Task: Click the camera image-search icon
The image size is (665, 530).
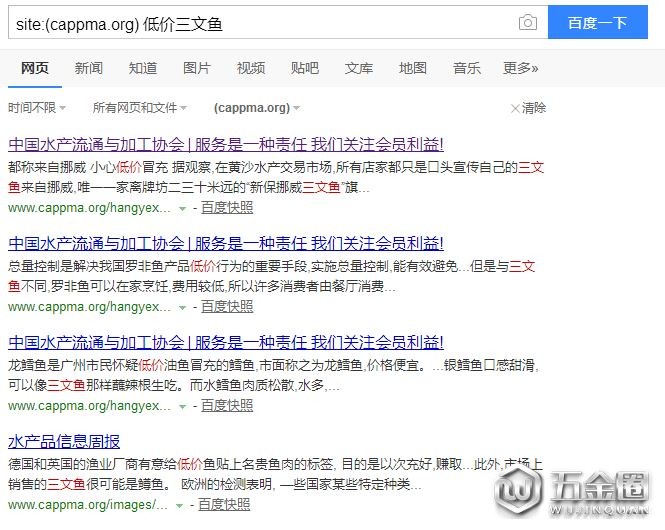Action: pos(528,22)
